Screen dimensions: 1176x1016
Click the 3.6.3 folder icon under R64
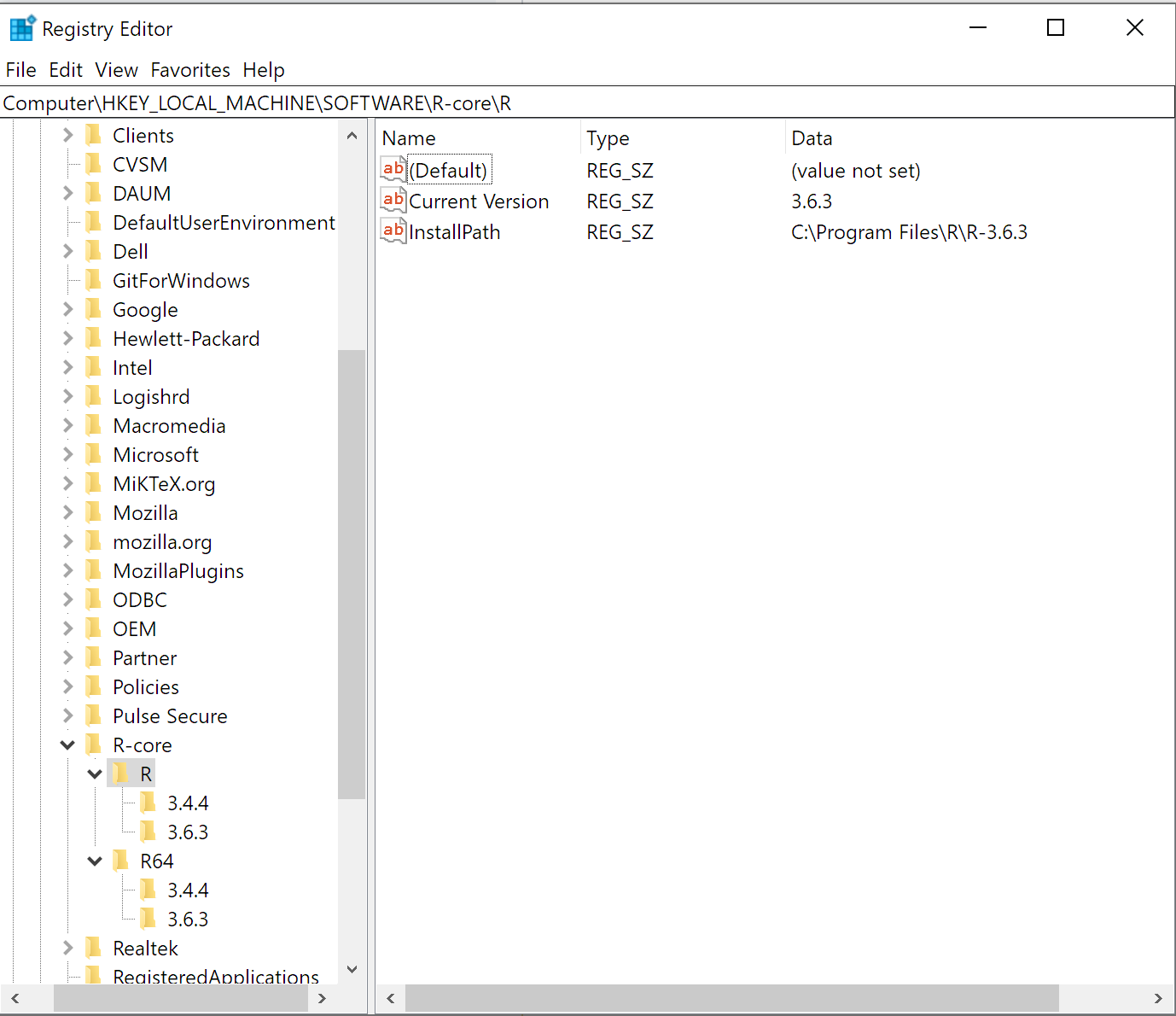(148, 919)
